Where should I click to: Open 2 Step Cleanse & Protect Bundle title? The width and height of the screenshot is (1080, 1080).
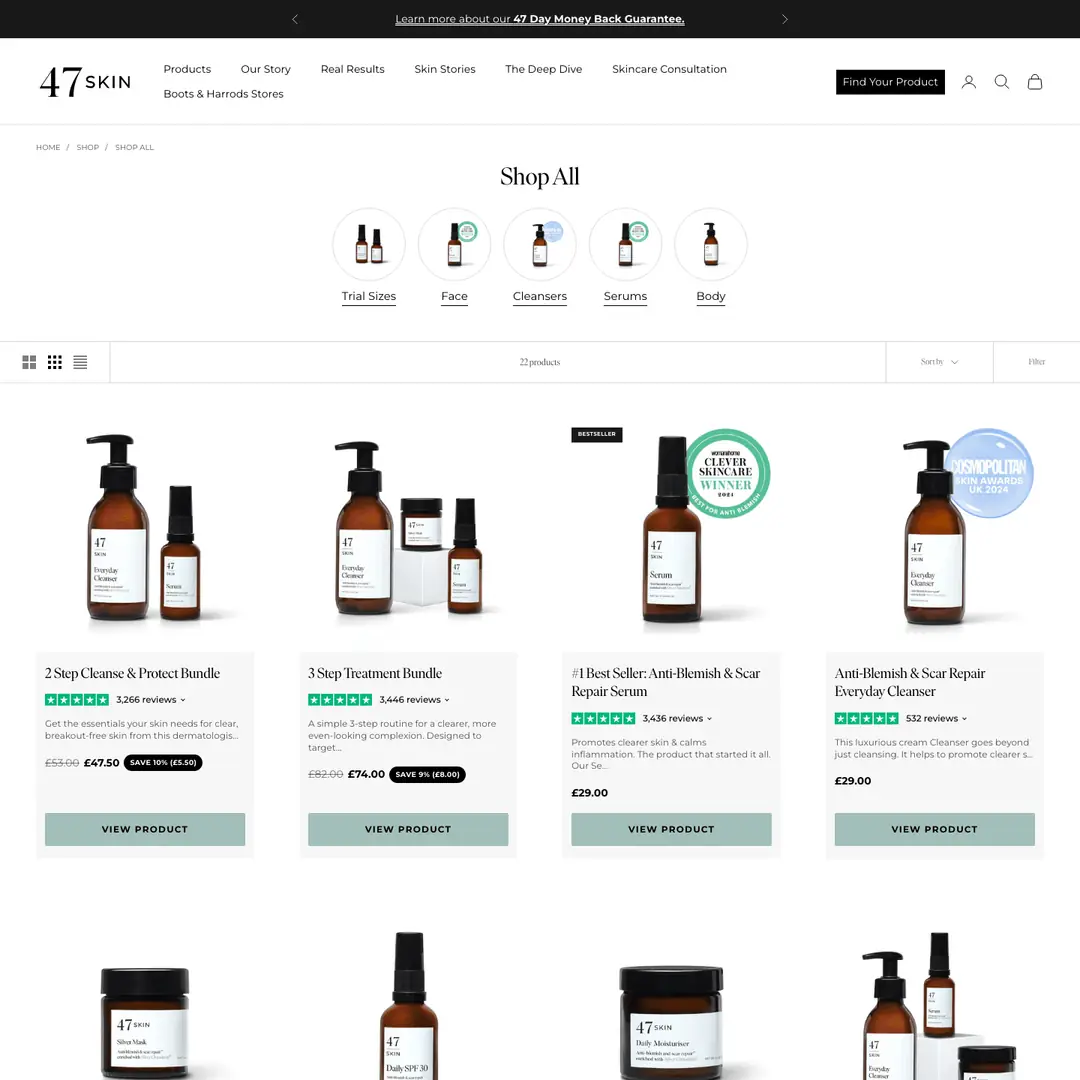pyautogui.click(x=132, y=674)
